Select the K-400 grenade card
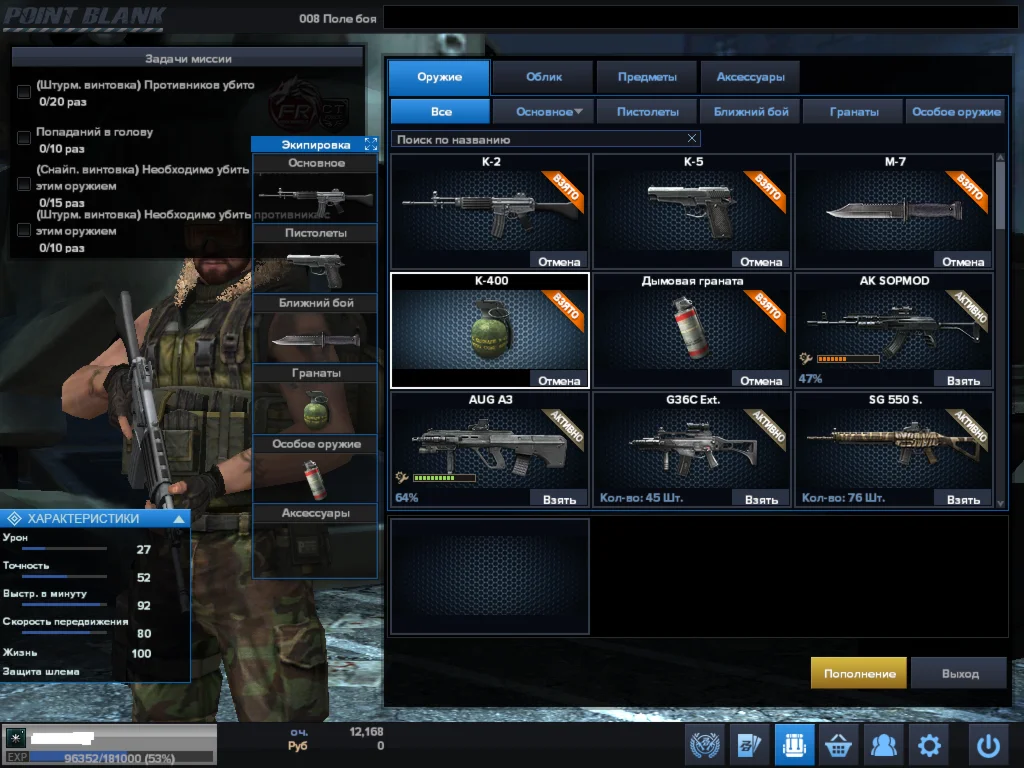The width and height of the screenshot is (1024, 768). (x=490, y=330)
